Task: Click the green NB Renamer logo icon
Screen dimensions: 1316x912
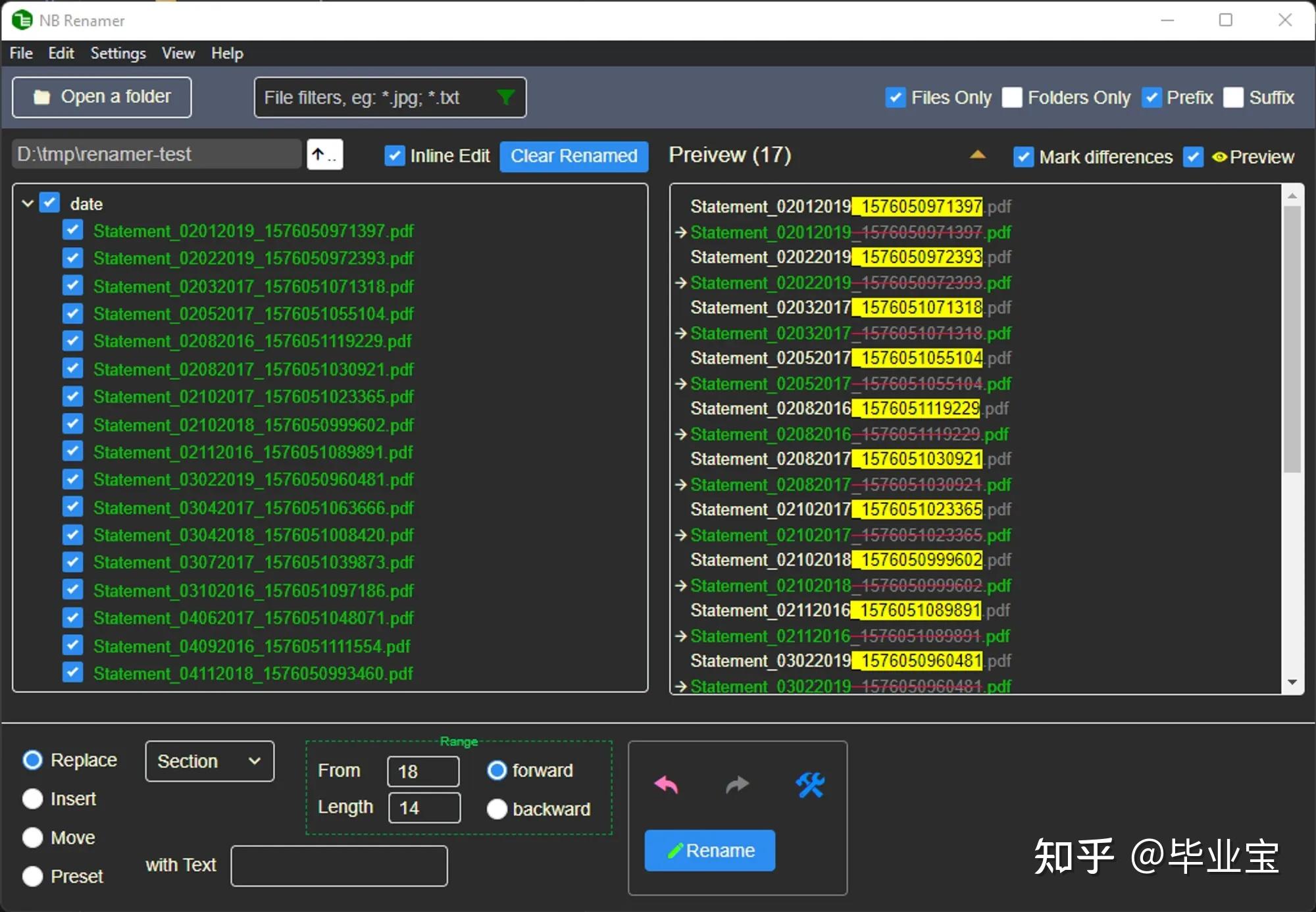Action: tap(22, 20)
